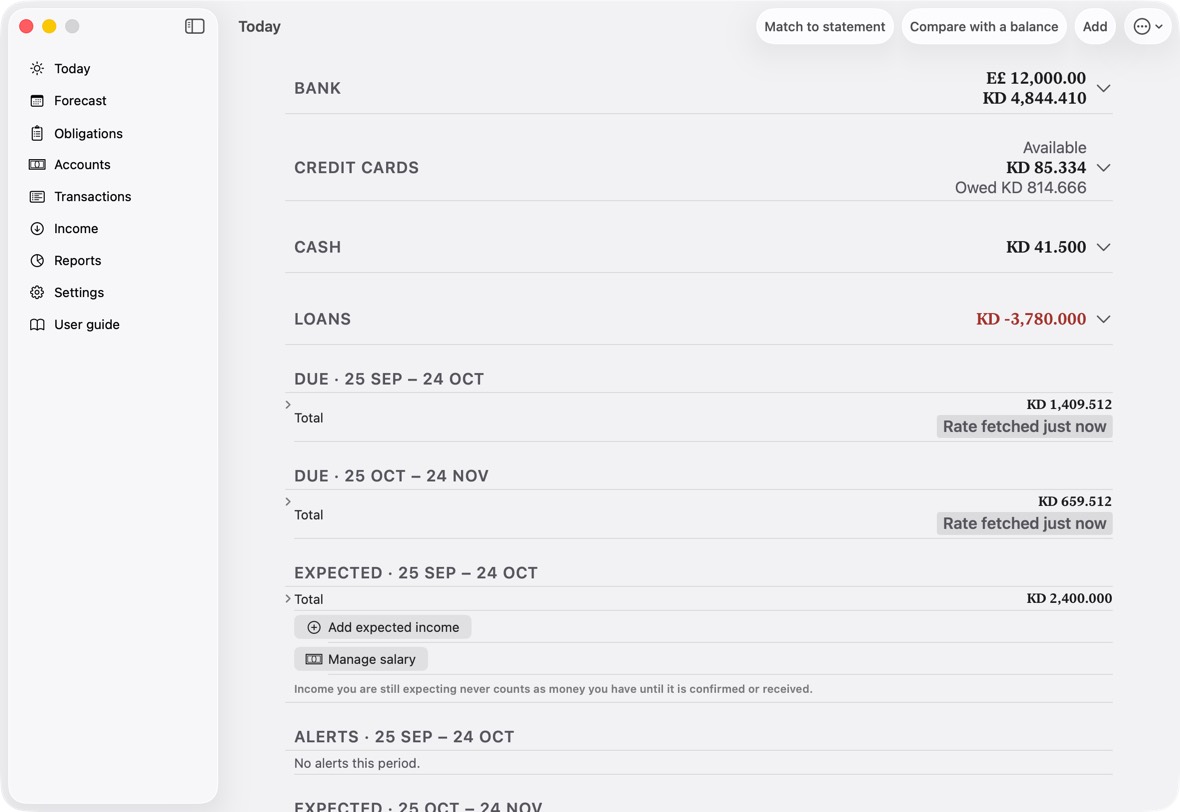This screenshot has width=1180, height=812.
Task: Click the expected total KD 2,400.000
Action: (x=1069, y=598)
